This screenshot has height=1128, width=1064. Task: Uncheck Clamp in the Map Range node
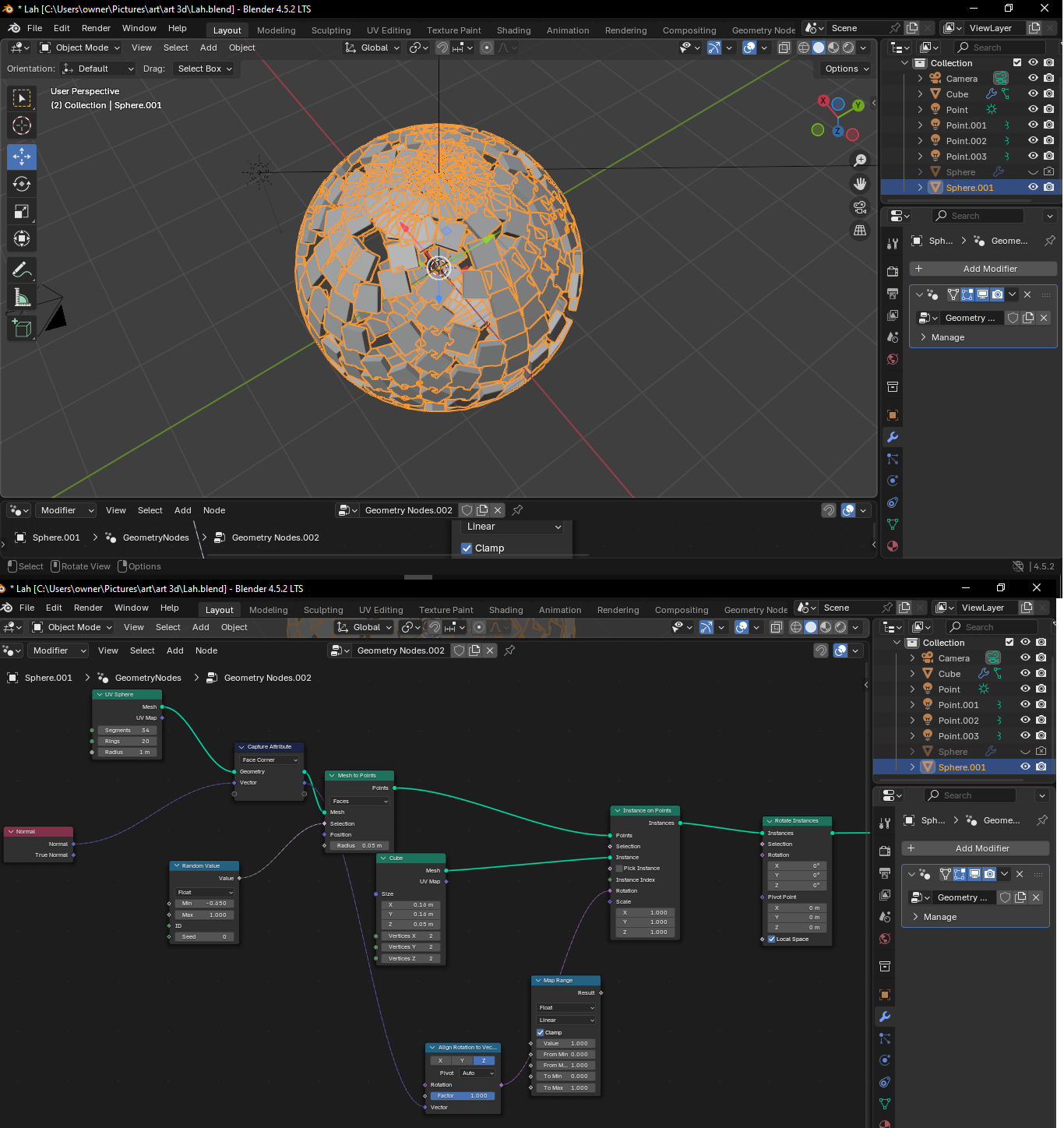(541, 1032)
